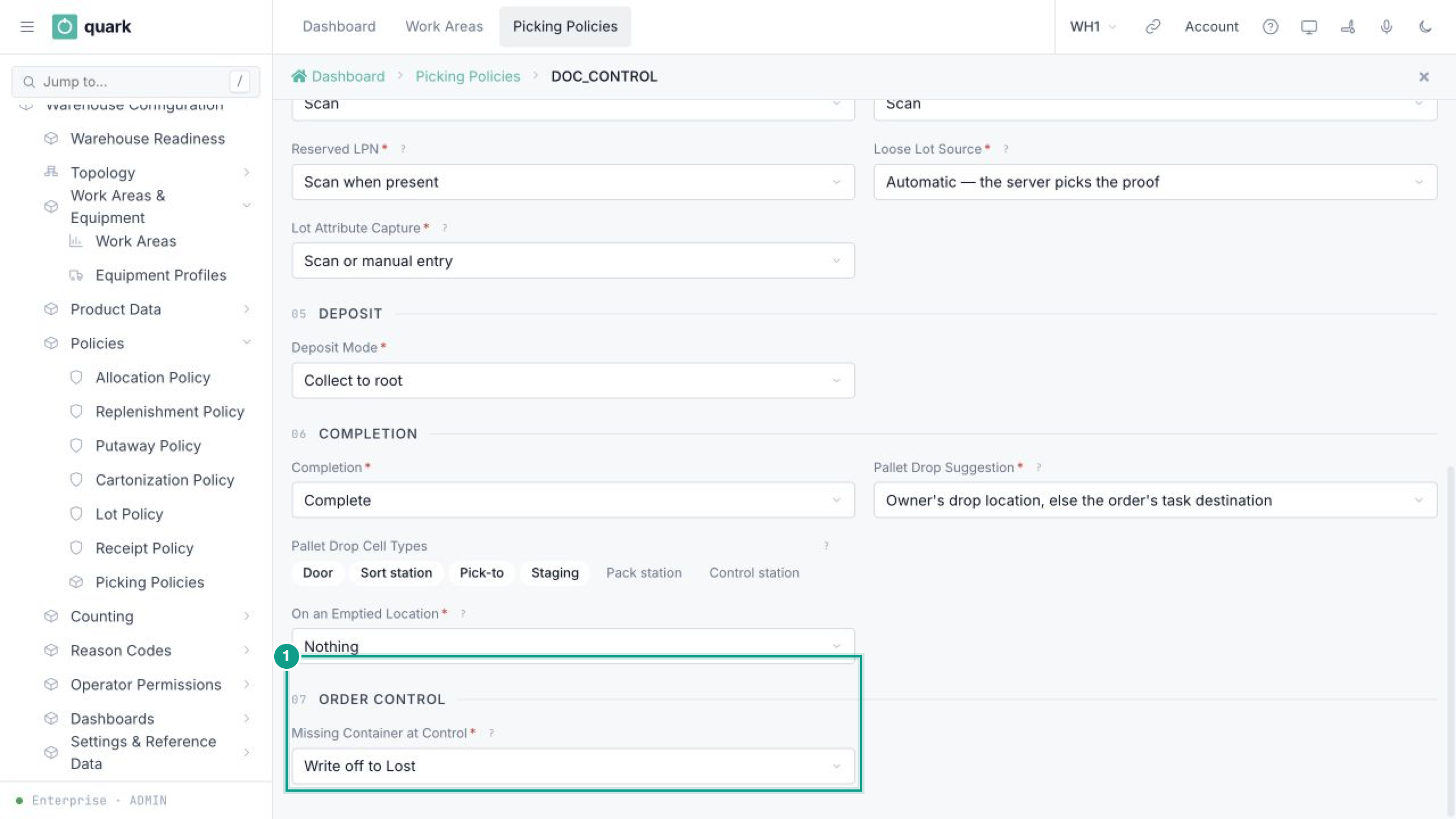The image size is (1456, 819).
Task: Open the help question-circle icon
Action: click(1270, 27)
